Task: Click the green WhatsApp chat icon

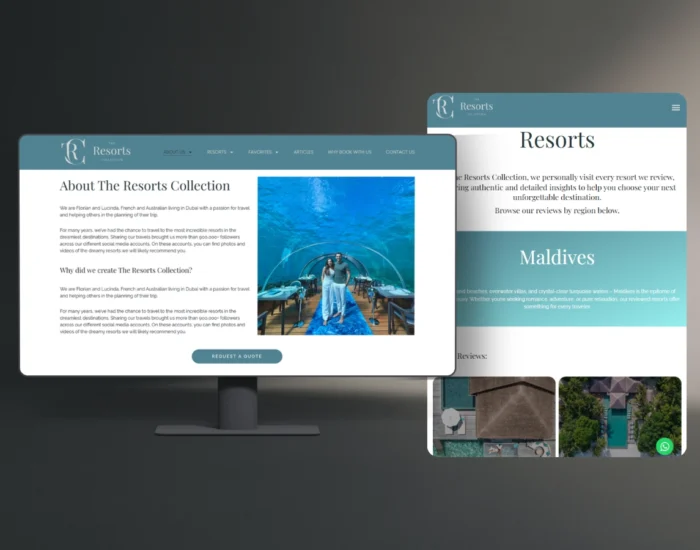Action: [x=665, y=446]
